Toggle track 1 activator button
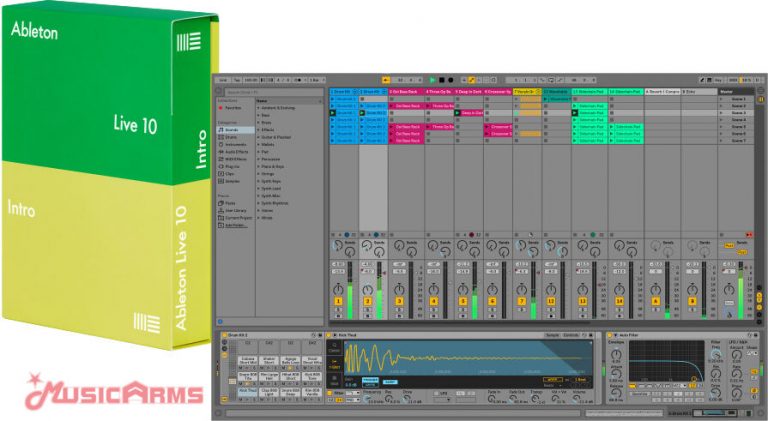 pos(338,301)
